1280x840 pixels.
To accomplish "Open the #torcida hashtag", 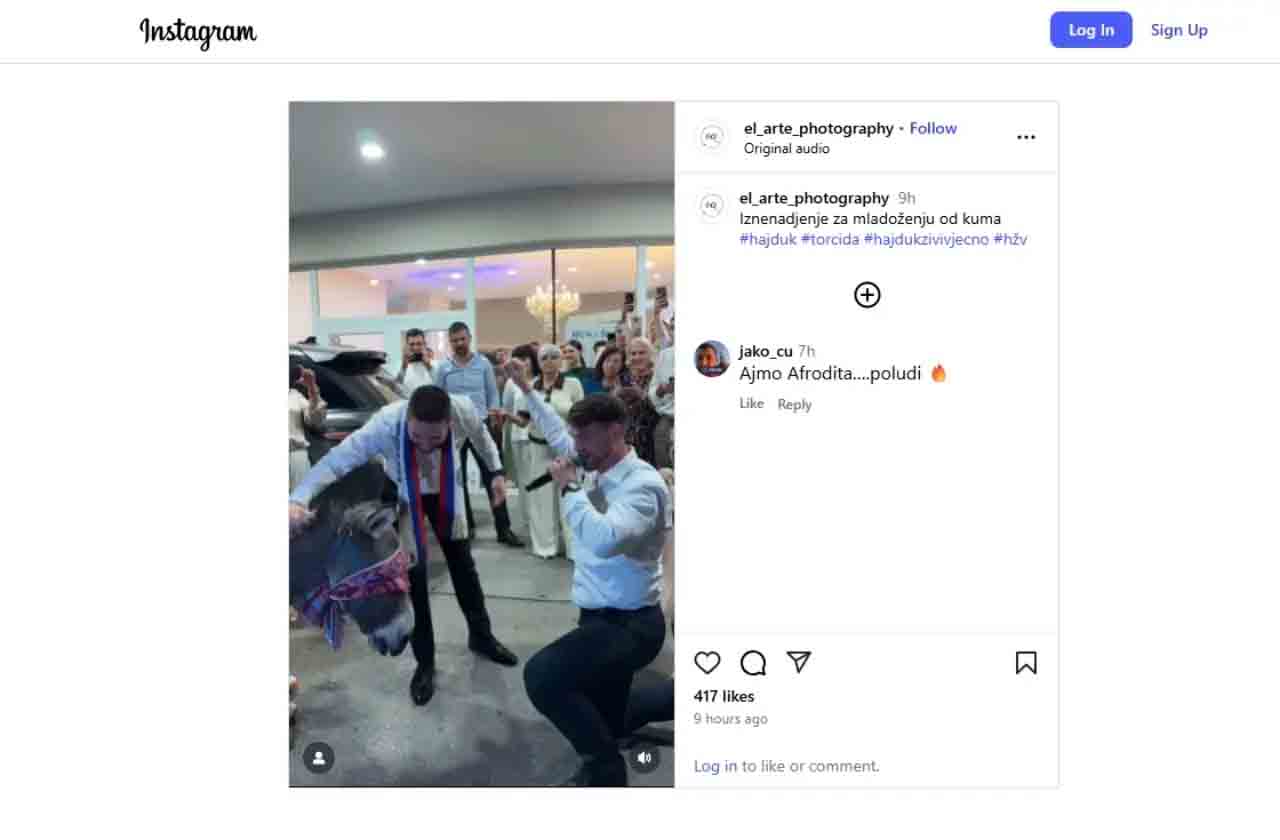I will [x=830, y=239].
